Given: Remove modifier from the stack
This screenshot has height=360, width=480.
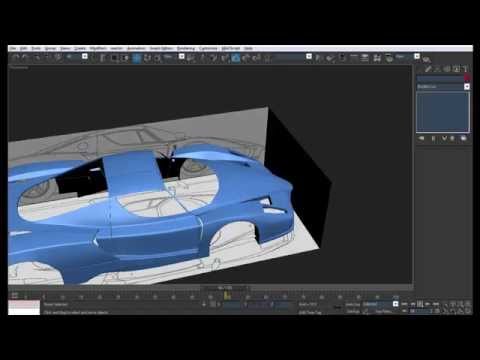Looking at the screenshot, I should (x=452, y=138).
